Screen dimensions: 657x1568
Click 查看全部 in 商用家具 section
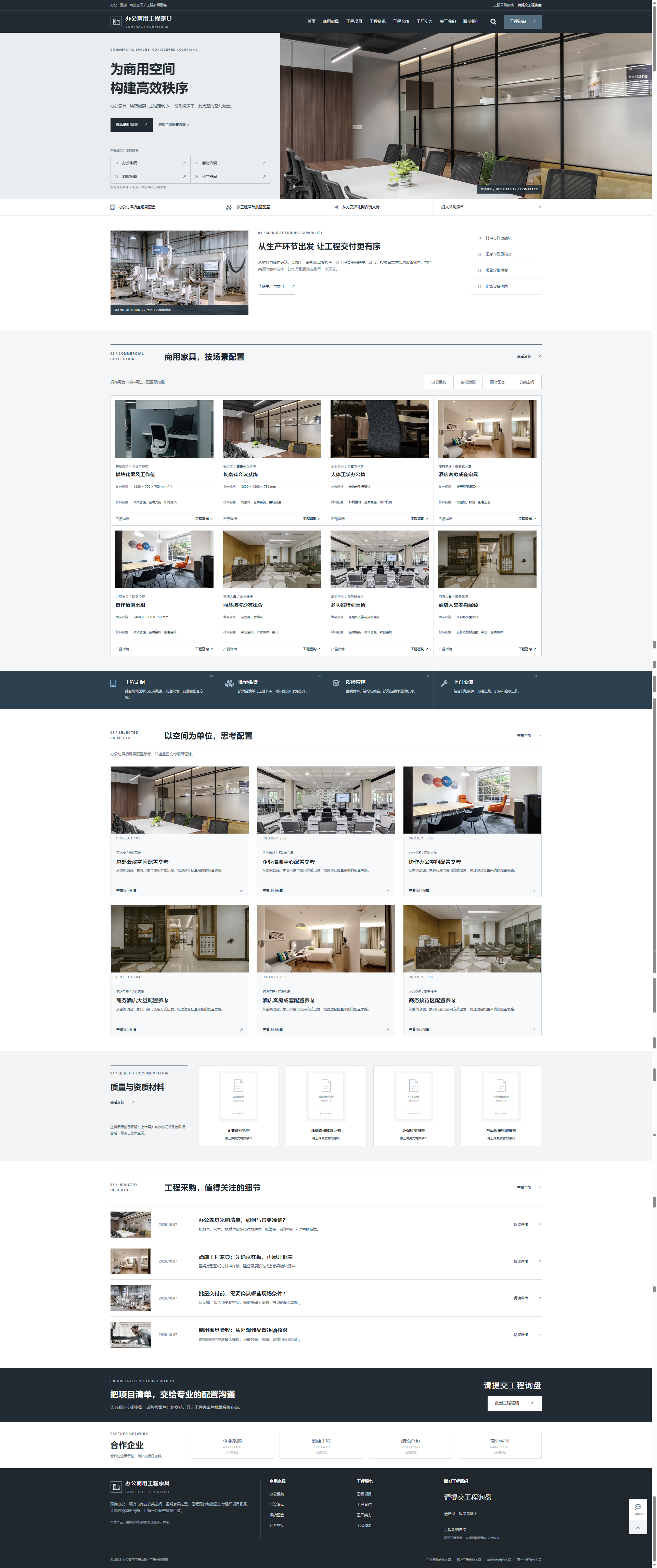[x=529, y=357]
